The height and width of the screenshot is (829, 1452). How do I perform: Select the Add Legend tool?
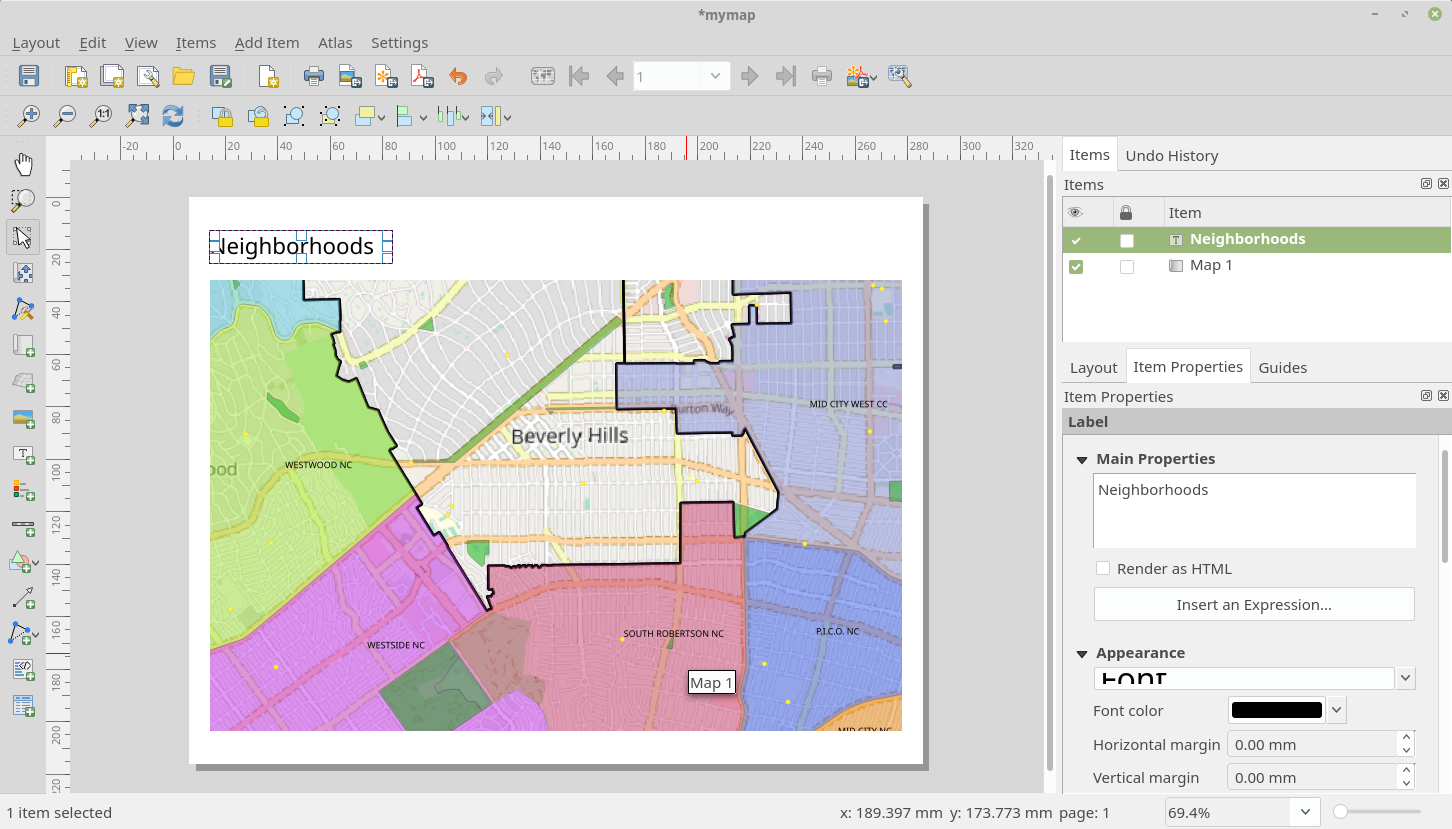click(x=23, y=490)
